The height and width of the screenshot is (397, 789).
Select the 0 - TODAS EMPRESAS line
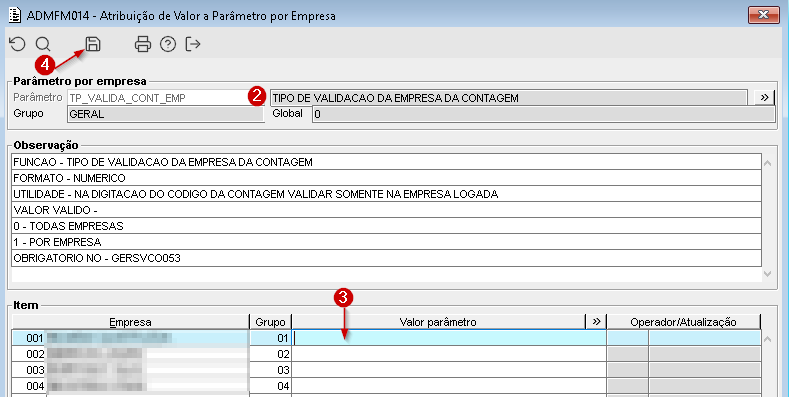point(386,226)
